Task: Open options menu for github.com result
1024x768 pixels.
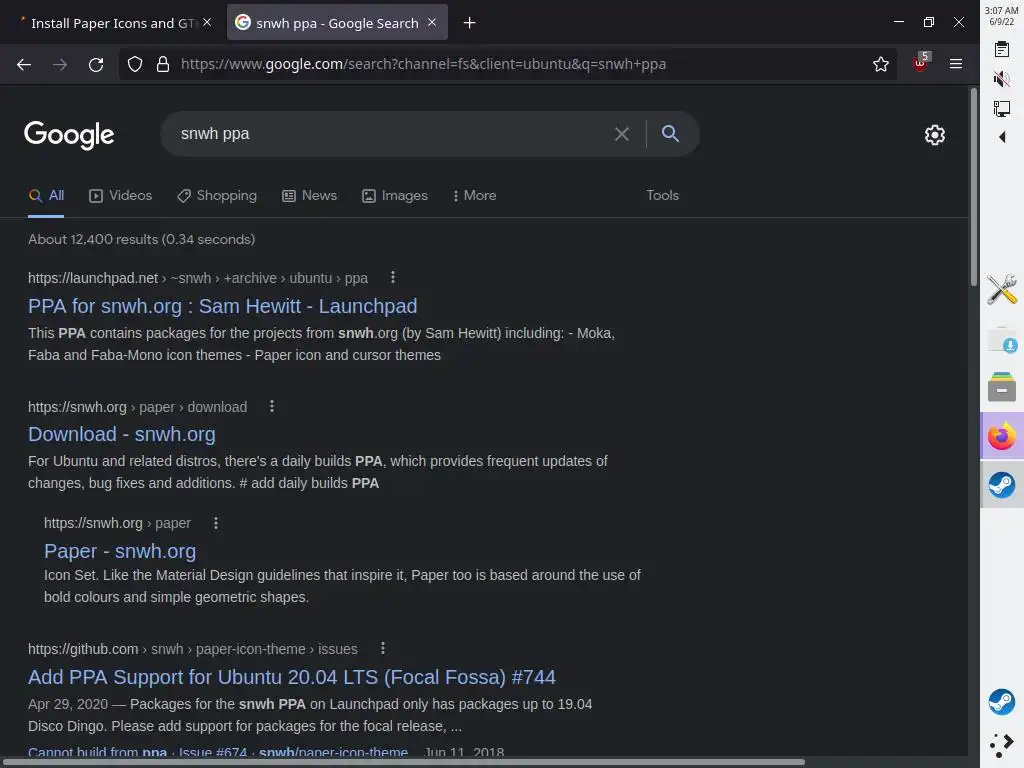Action: [383, 648]
